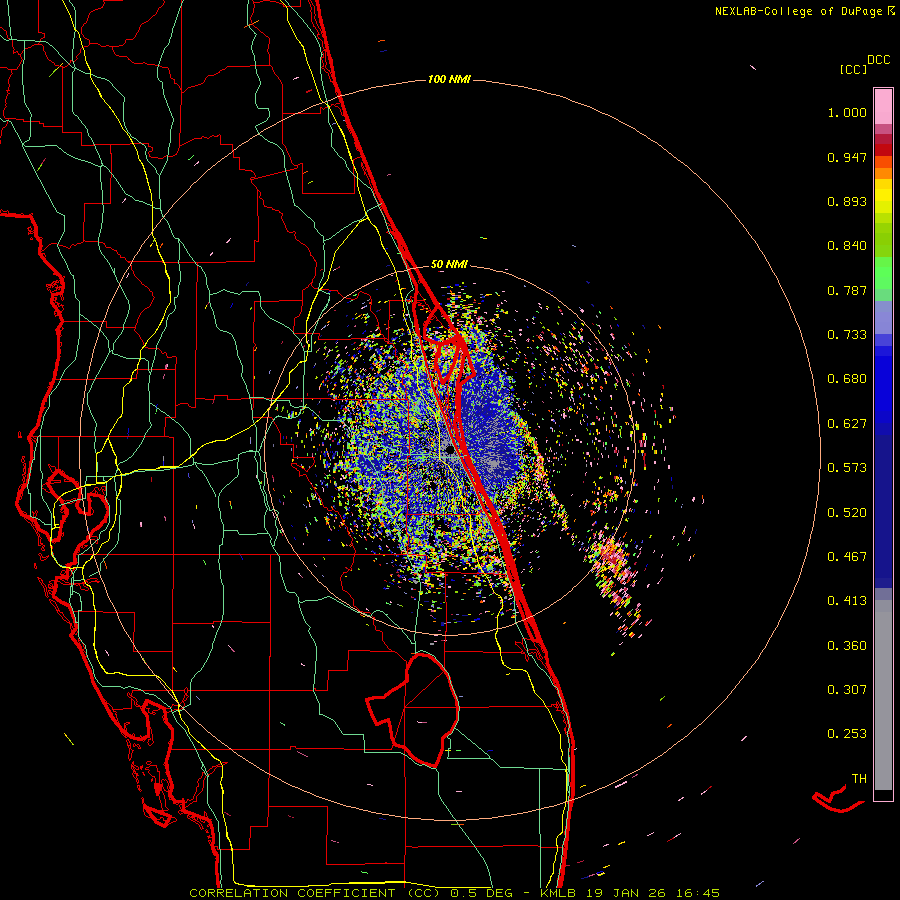Viewport: 900px width, 900px height.
Task: Click the 0.840 scale value
Action: click(847, 246)
